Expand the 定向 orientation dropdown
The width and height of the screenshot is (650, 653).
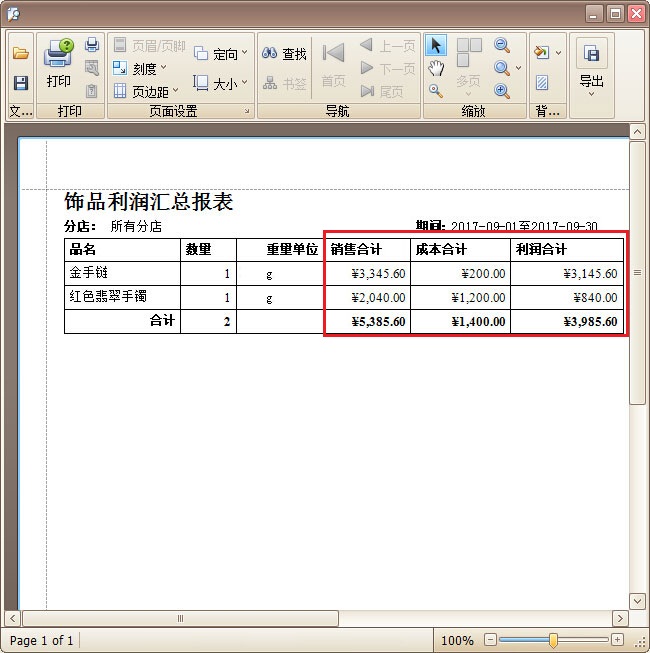click(x=220, y=53)
